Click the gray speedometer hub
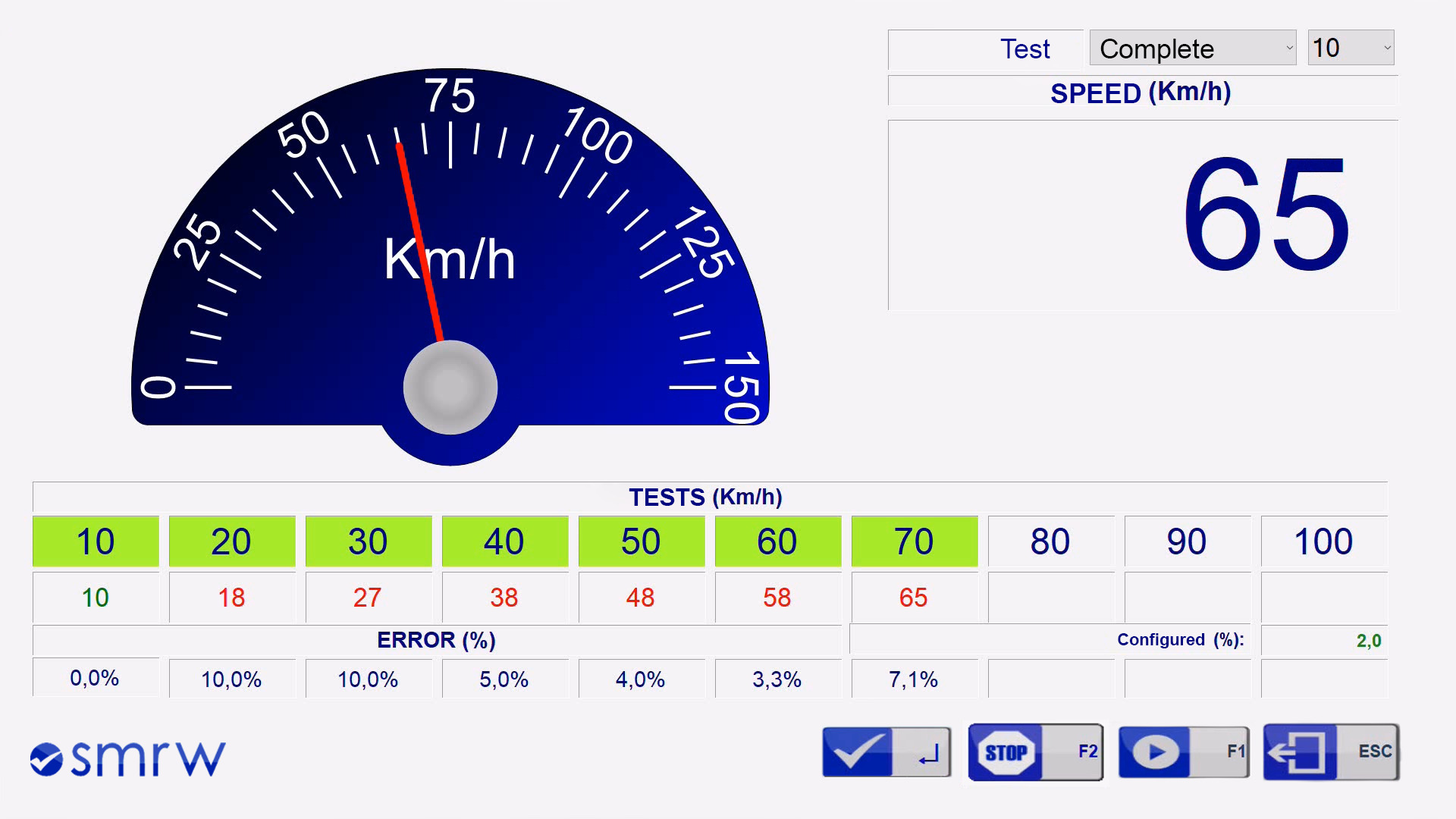The width and height of the screenshot is (1456, 819). tap(450, 387)
